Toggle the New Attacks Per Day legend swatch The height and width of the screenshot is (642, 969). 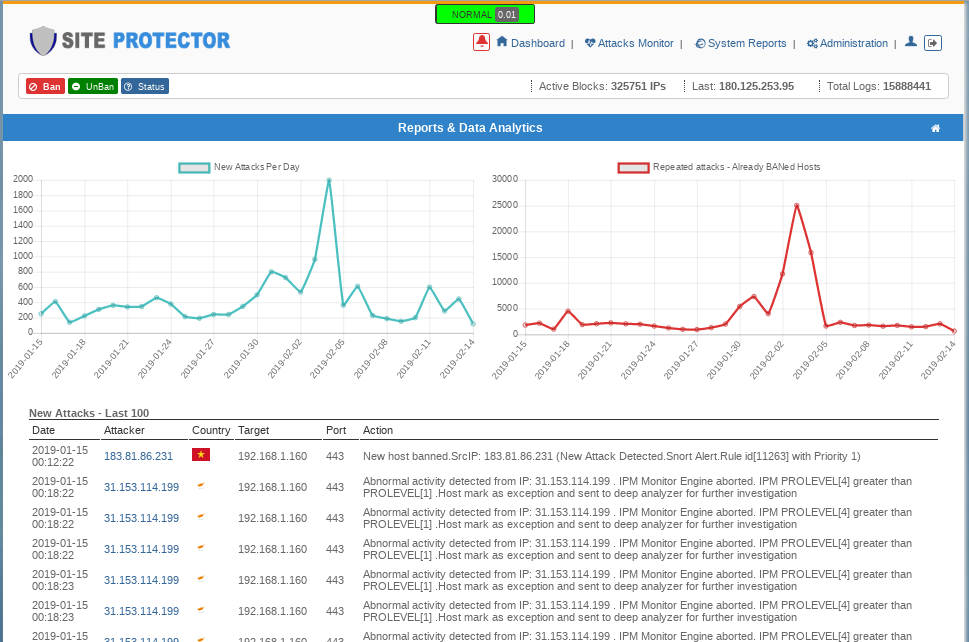pos(194,167)
